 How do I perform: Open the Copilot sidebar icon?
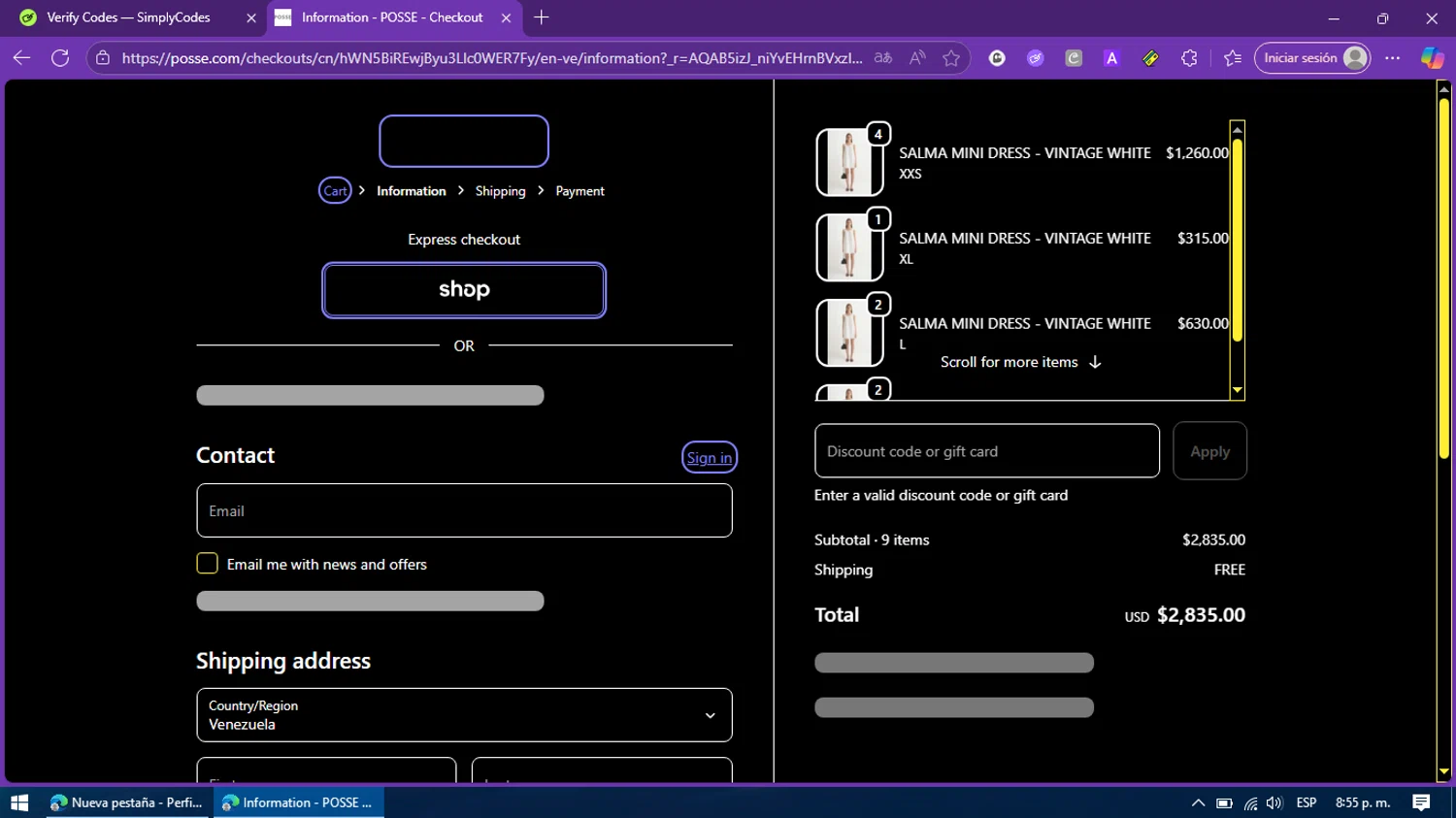point(1432,58)
